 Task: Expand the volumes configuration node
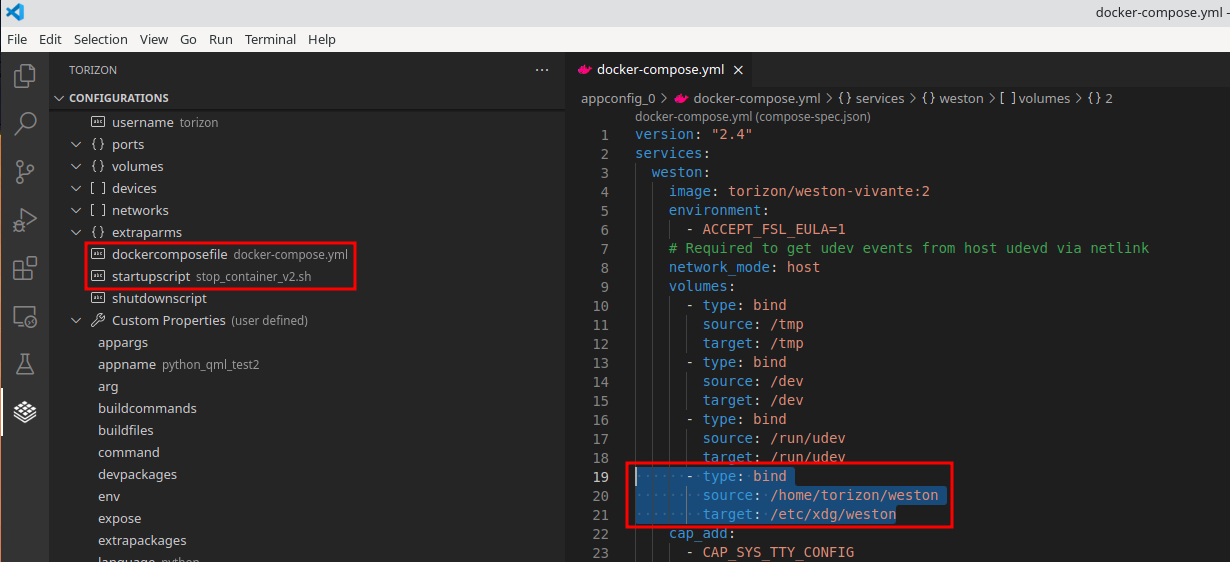coord(76,167)
